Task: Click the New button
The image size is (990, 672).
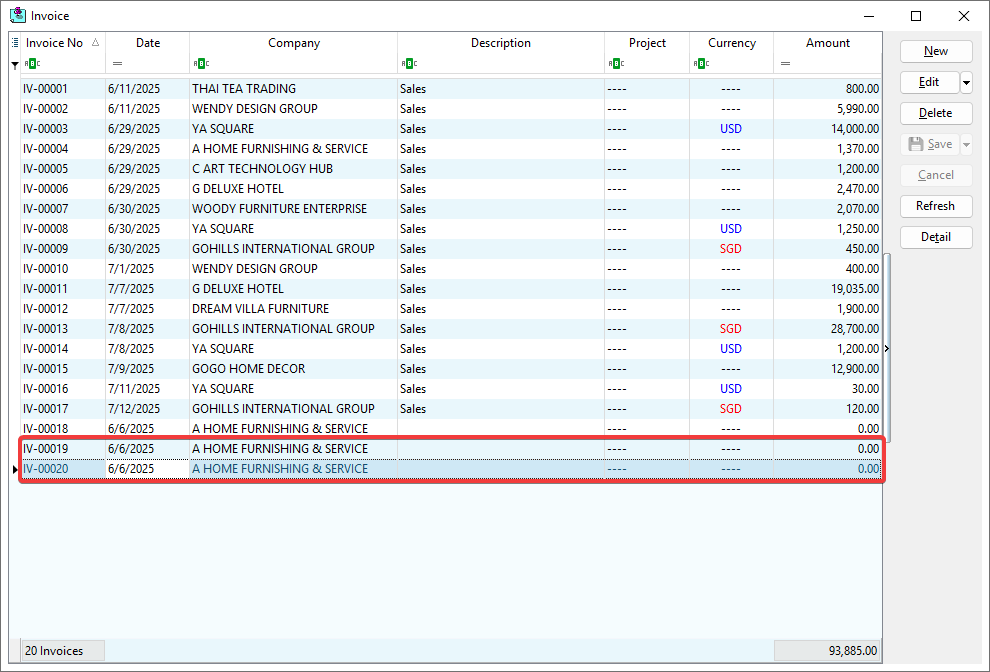Action: tap(936, 51)
